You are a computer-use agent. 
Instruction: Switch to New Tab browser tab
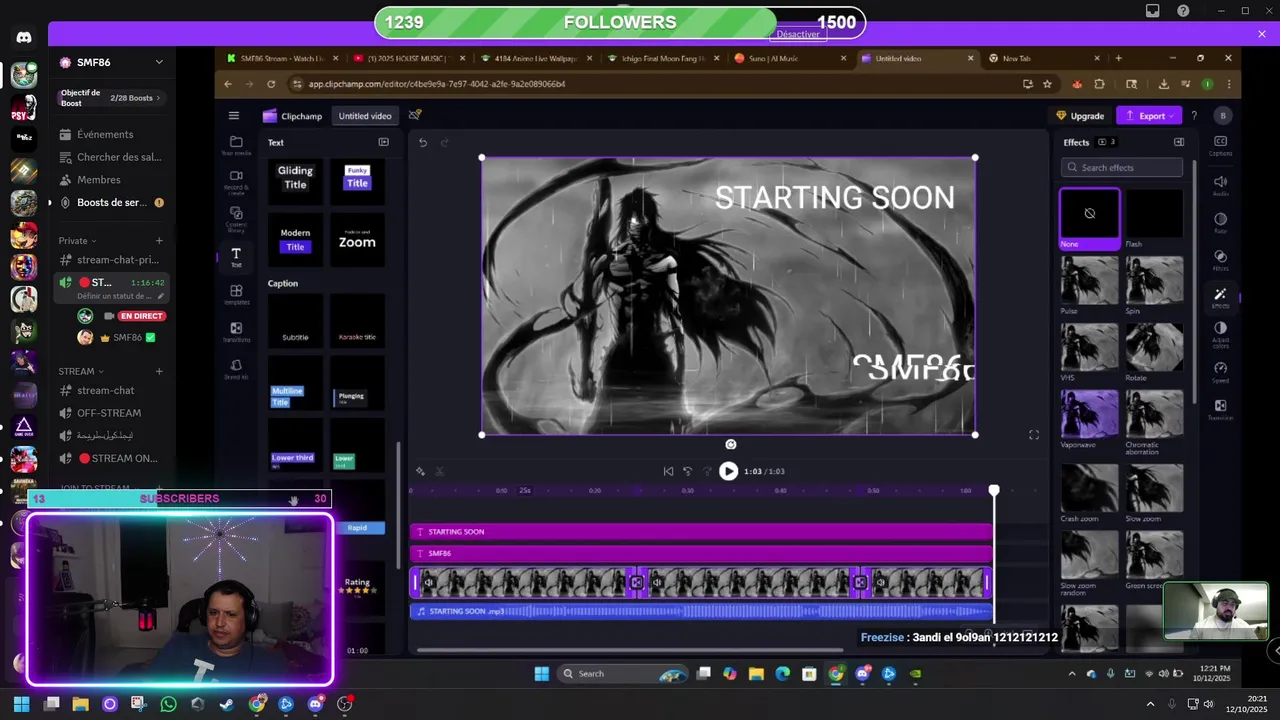(x=1044, y=58)
